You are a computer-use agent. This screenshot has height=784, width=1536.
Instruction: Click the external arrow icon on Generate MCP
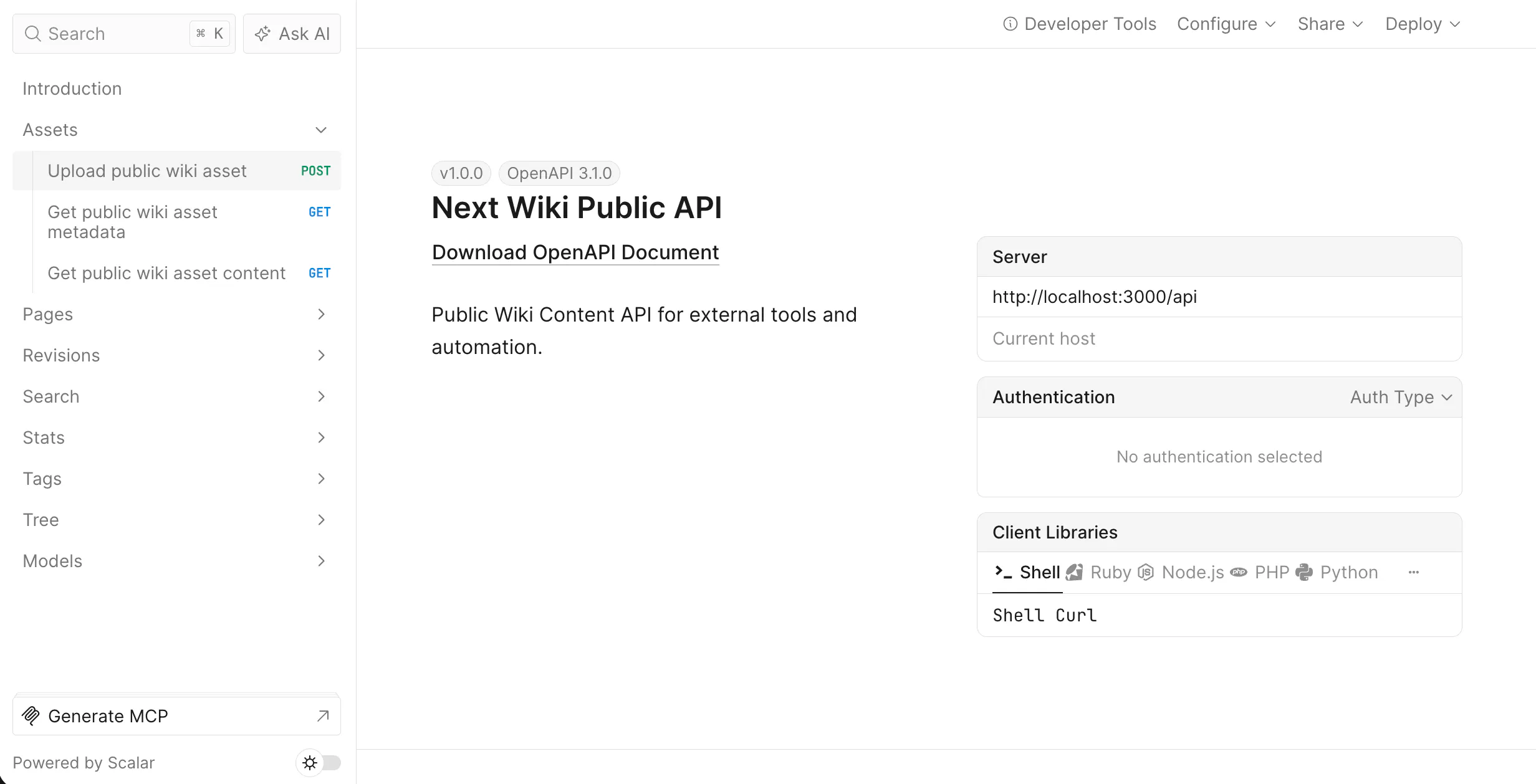323,715
